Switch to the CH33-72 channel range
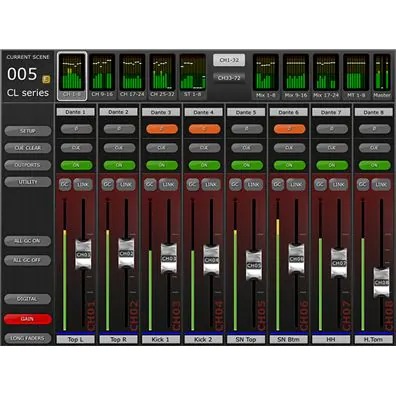The width and height of the screenshot is (396, 396). coord(229,78)
